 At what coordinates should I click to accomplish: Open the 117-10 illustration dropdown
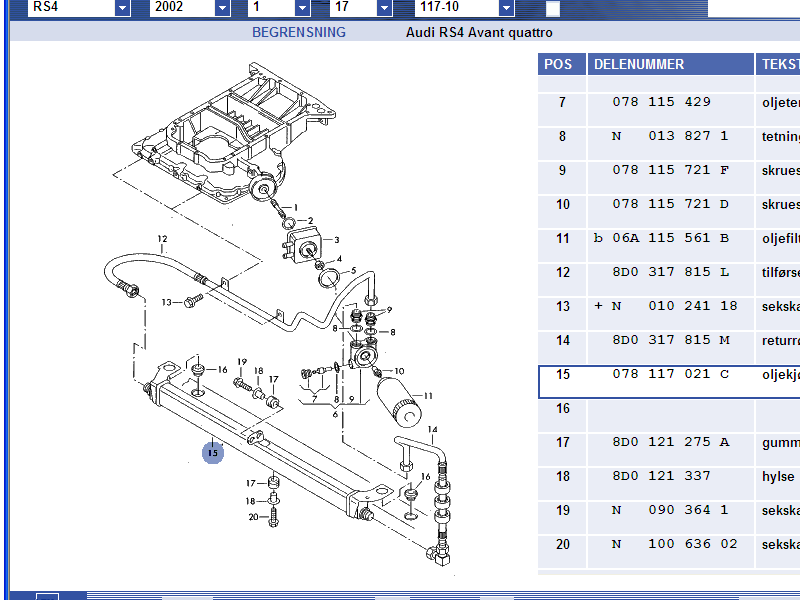[506, 8]
